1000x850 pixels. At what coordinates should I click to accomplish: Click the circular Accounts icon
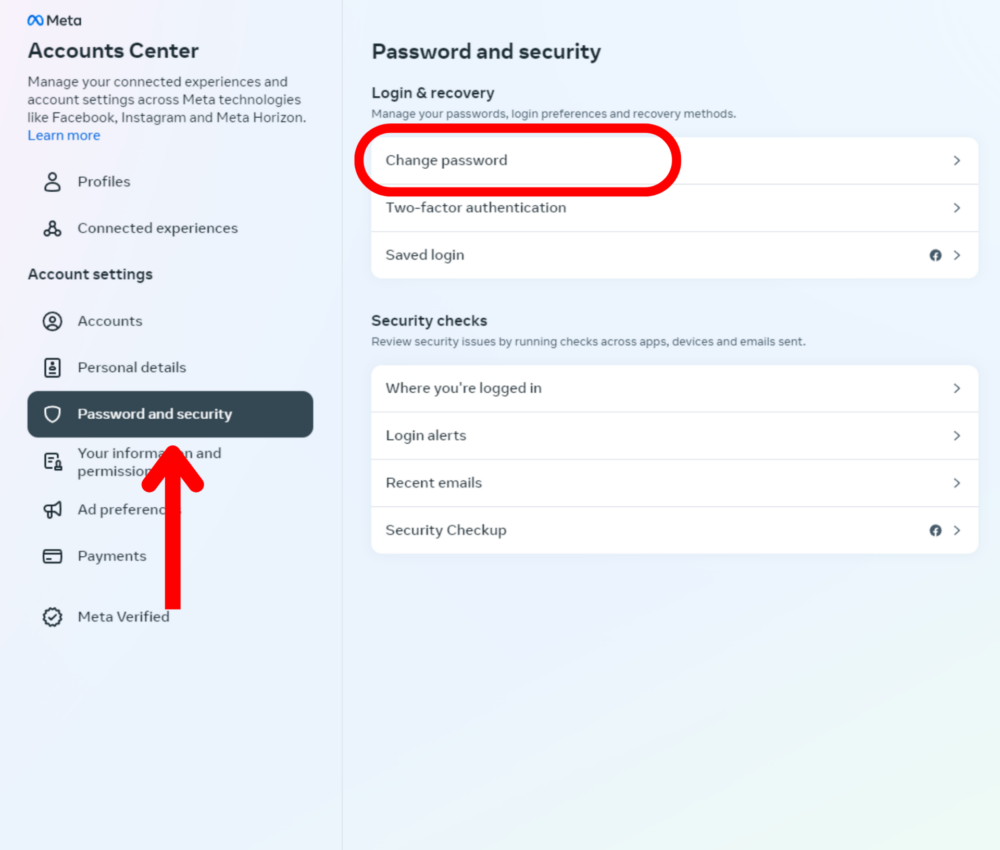[x=52, y=321]
